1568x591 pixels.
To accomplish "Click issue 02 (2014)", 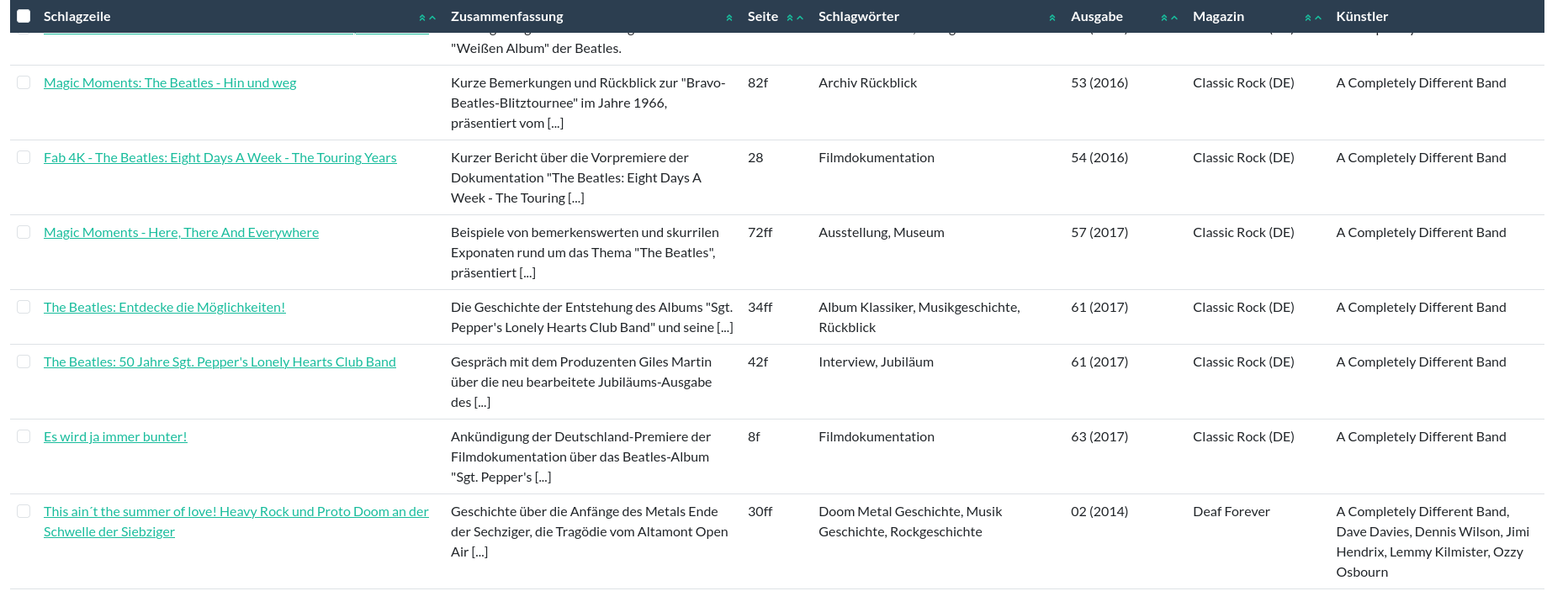I will tap(1099, 511).
